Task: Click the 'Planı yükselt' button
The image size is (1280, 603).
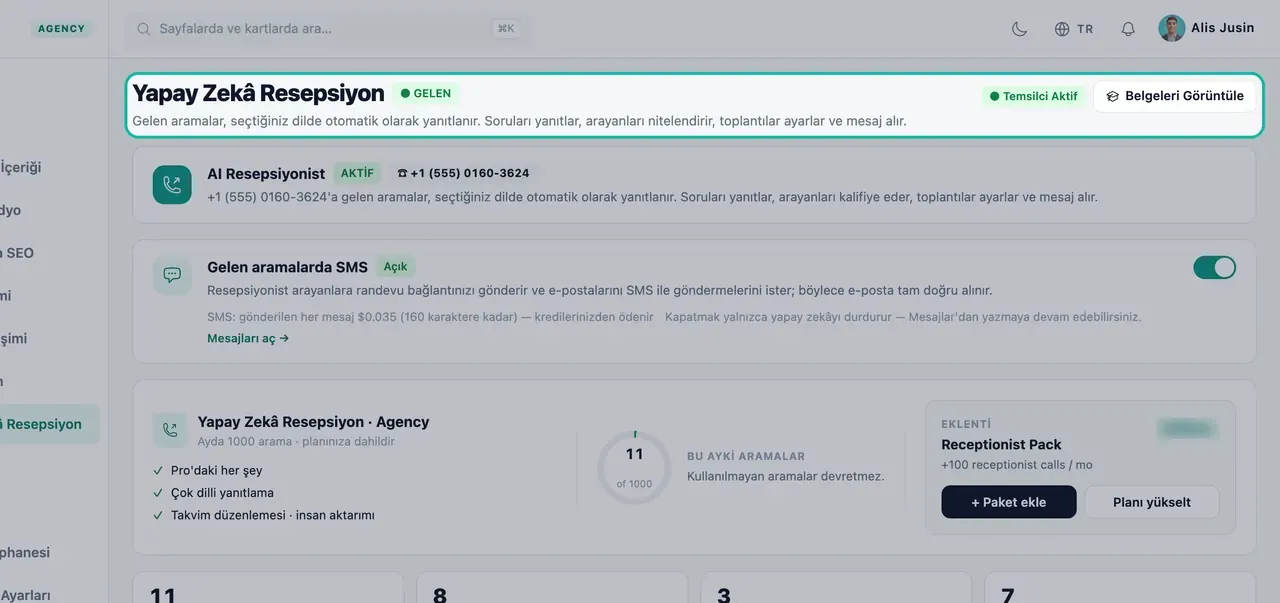Action: (x=1152, y=502)
